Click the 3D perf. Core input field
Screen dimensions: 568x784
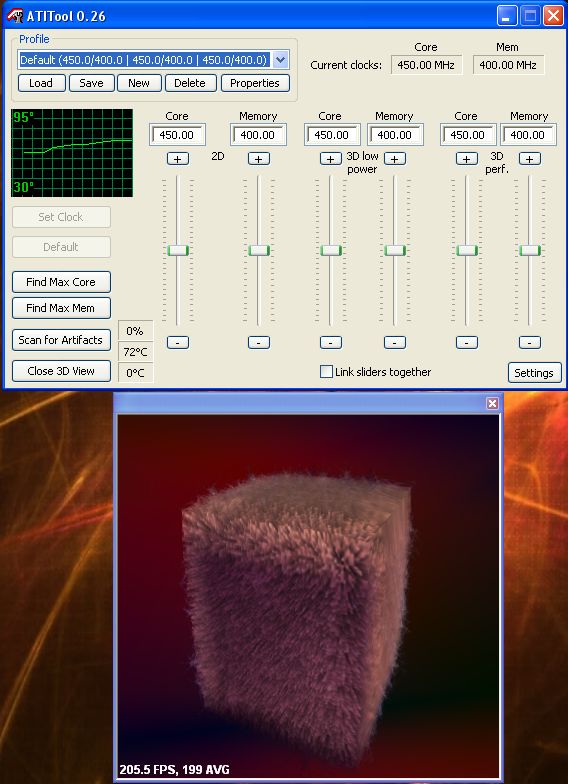pyautogui.click(x=468, y=135)
